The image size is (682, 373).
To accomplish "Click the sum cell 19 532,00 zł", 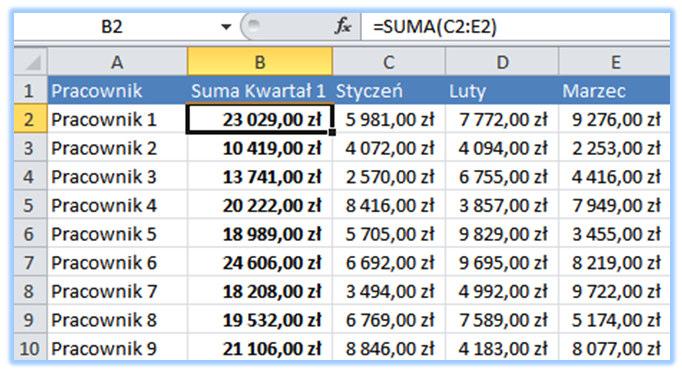I will pyautogui.click(x=260, y=320).
